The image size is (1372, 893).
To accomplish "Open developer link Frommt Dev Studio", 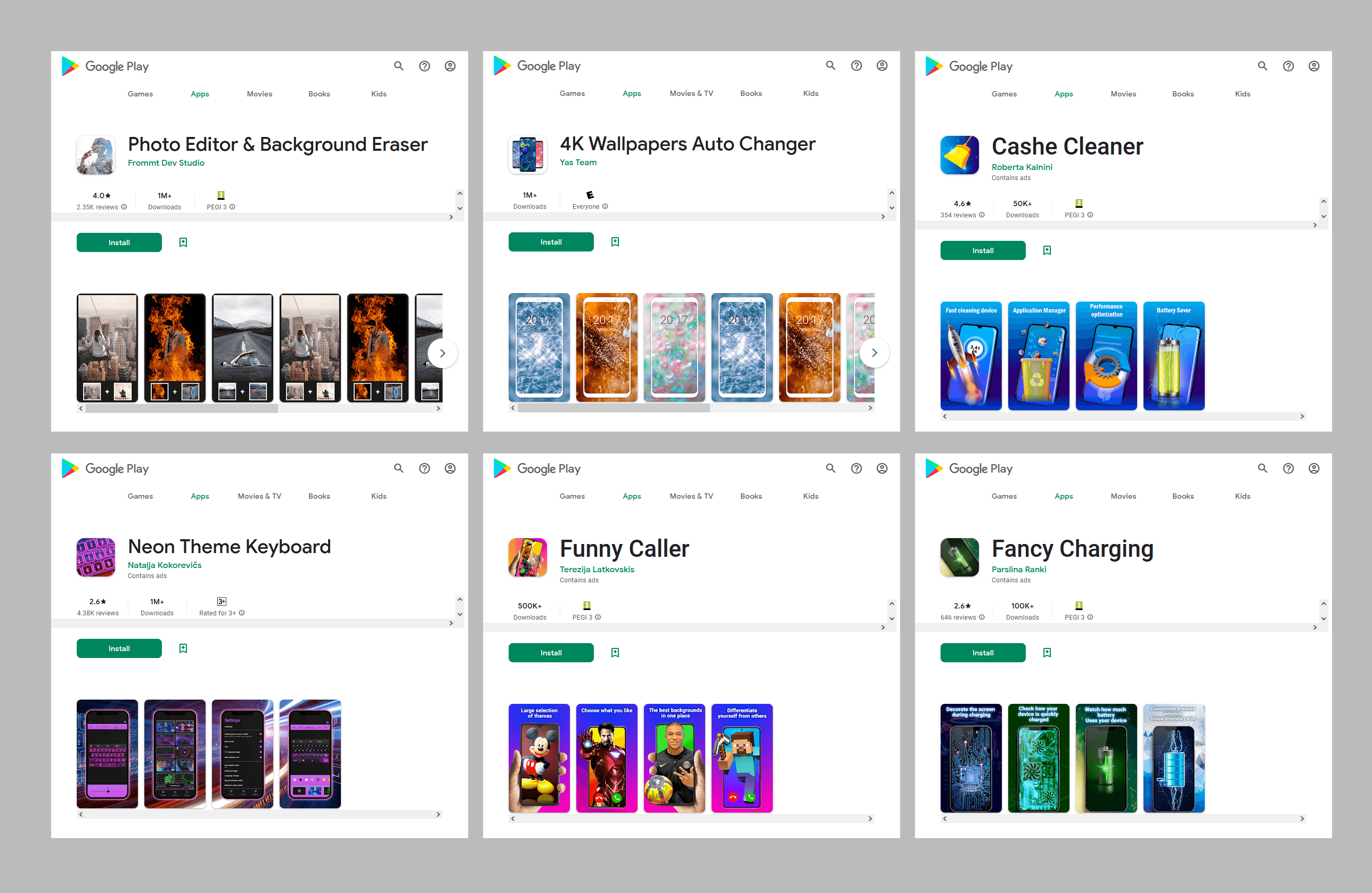I will point(166,163).
